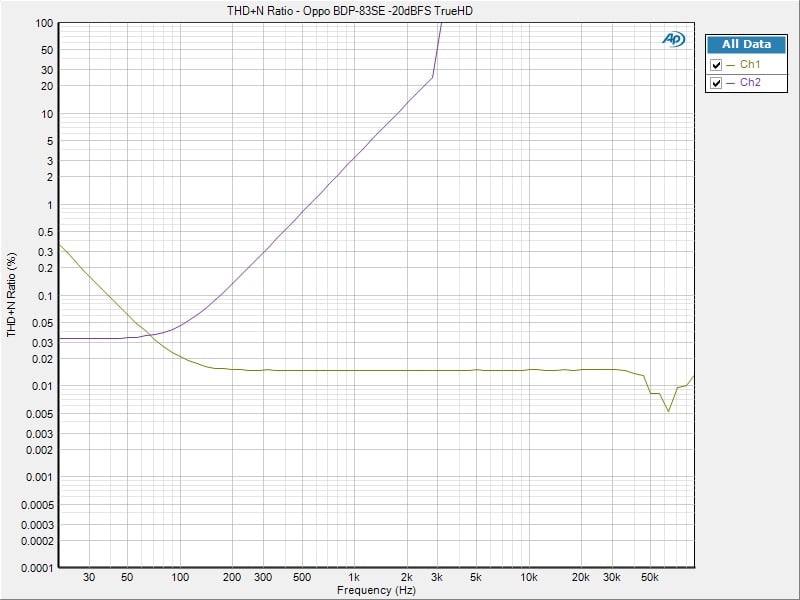
Task: Select the Ch2 label in the legend
Action: click(750, 83)
